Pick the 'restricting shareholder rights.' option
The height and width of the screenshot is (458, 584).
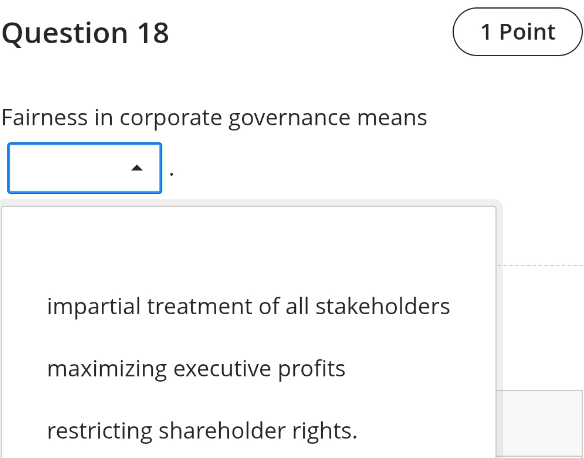[x=248, y=431]
